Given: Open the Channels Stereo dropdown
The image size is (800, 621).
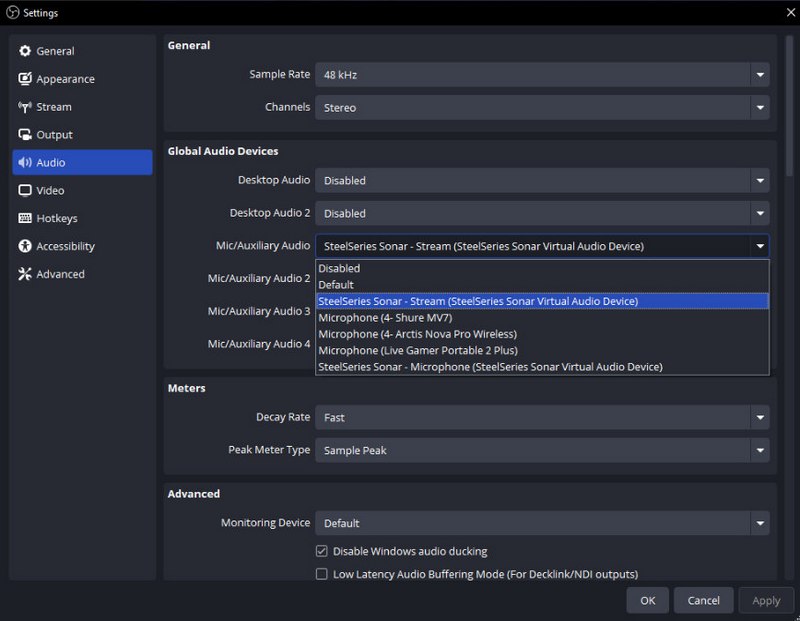Looking at the screenshot, I should [x=542, y=108].
